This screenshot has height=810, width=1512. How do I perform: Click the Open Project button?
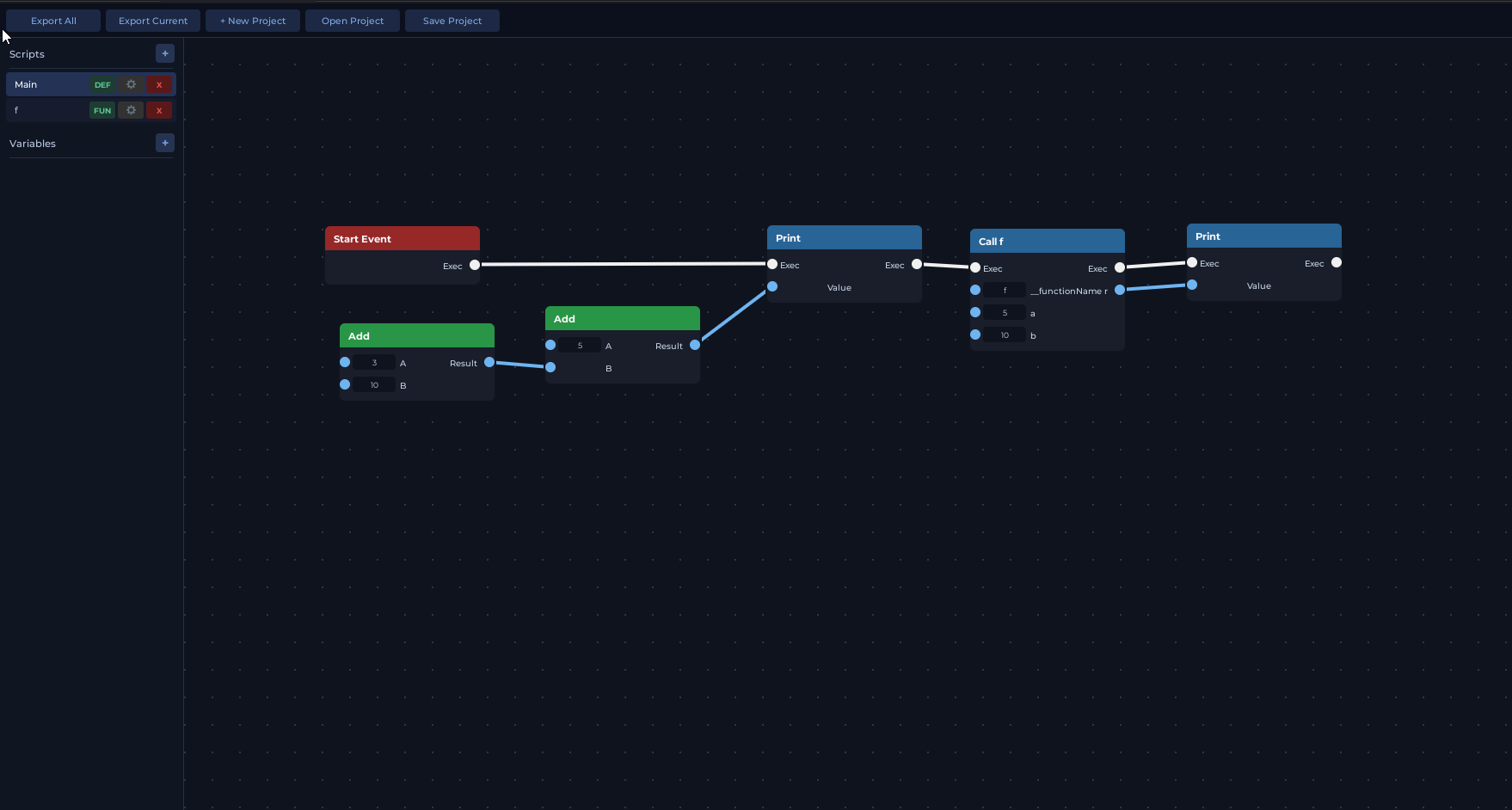pyautogui.click(x=353, y=21)
